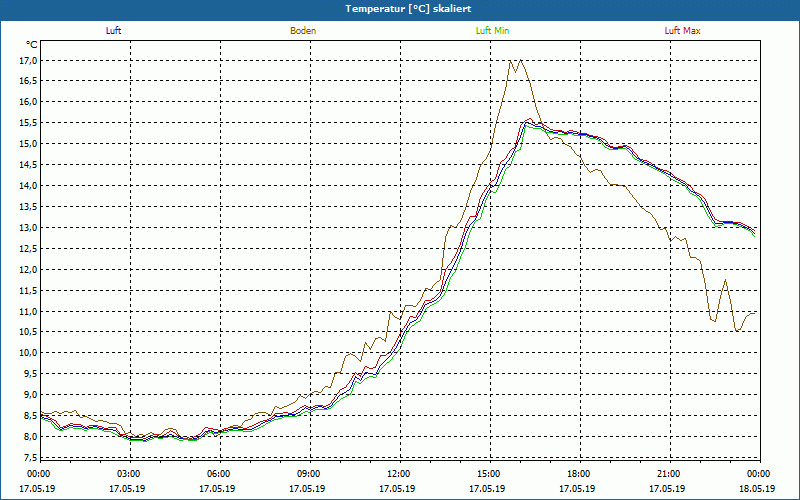The image size is (800, 500).
Task: Click the 17.05.19 date under 12:00
Action: pos(397,489)
